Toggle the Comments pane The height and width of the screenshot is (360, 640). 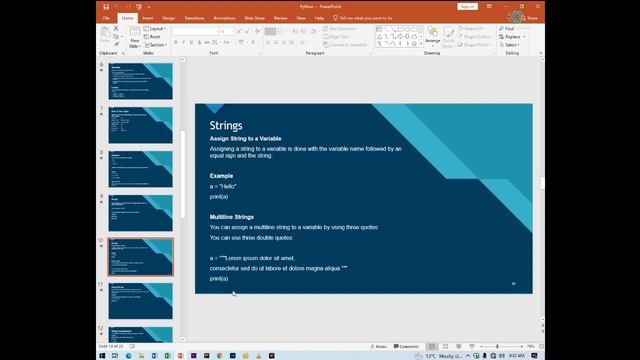point(406,347)
